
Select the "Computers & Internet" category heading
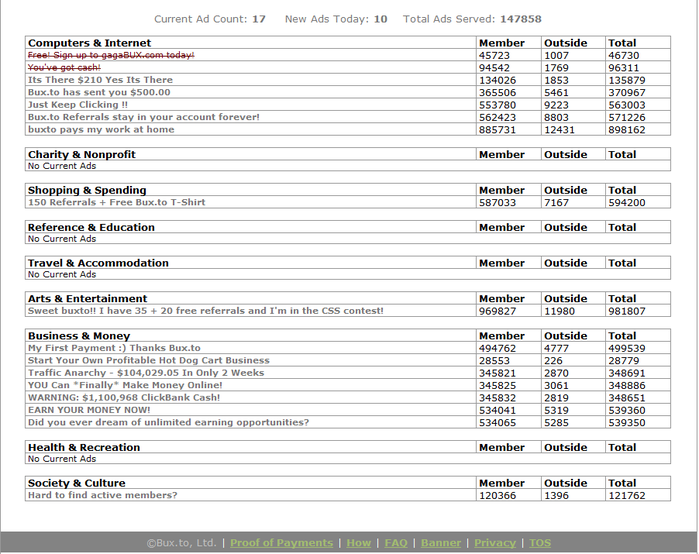[89, 43]
